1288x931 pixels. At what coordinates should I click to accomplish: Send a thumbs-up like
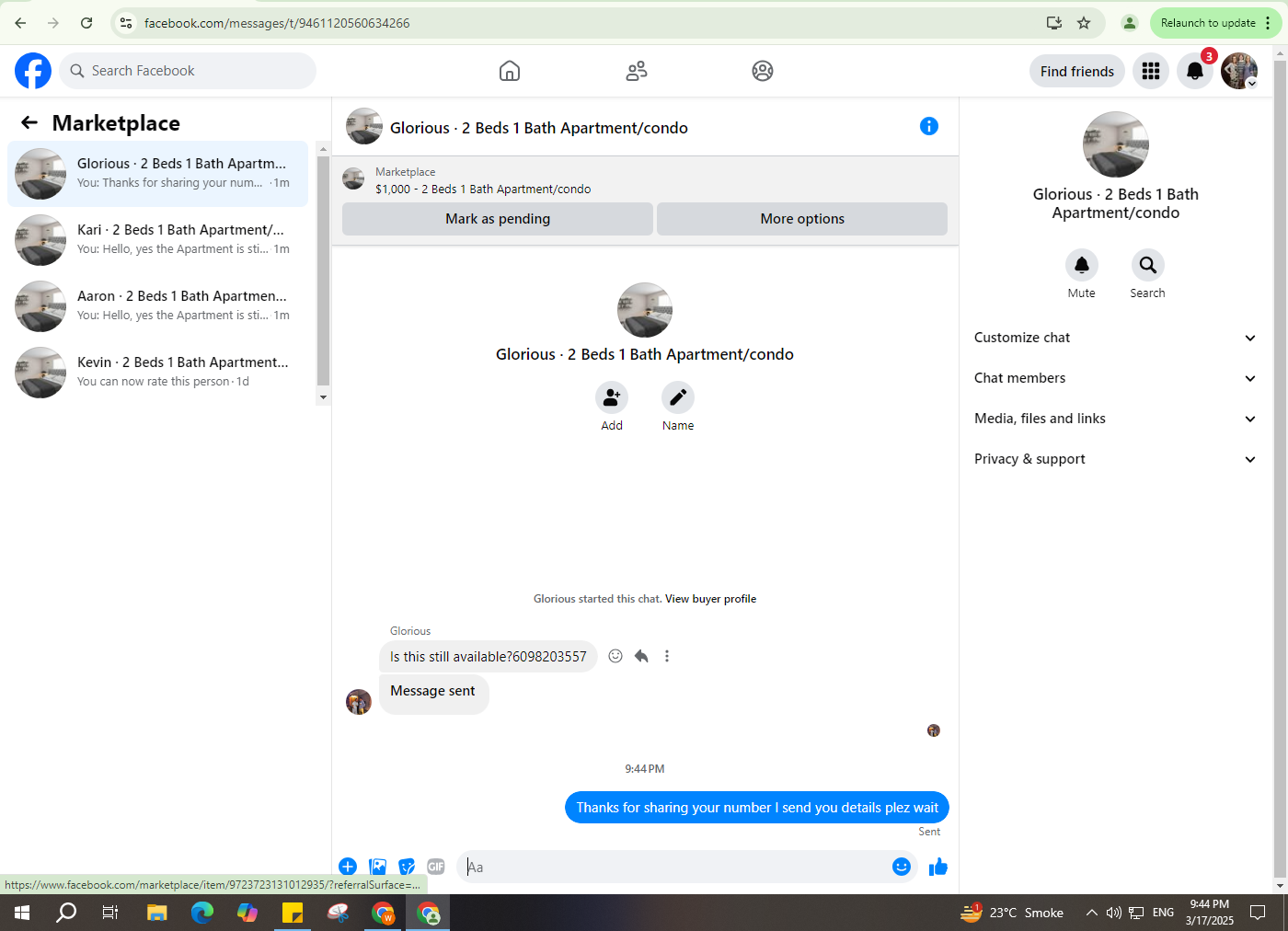click(x=938, y=867)
